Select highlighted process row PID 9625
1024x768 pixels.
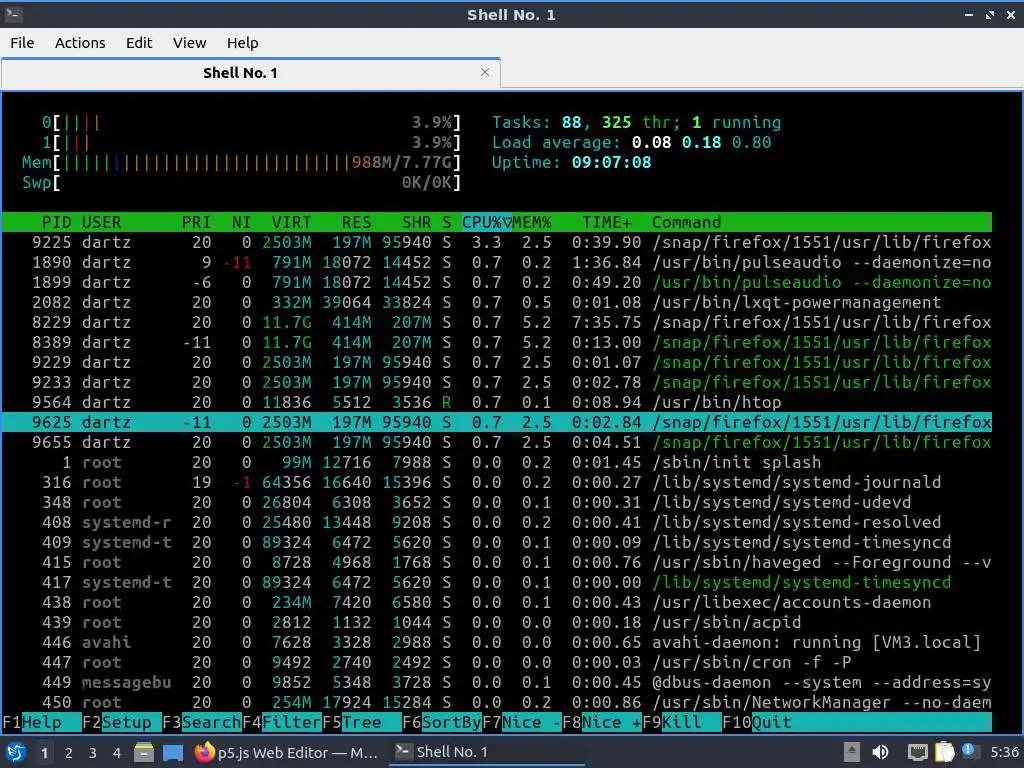497,423
